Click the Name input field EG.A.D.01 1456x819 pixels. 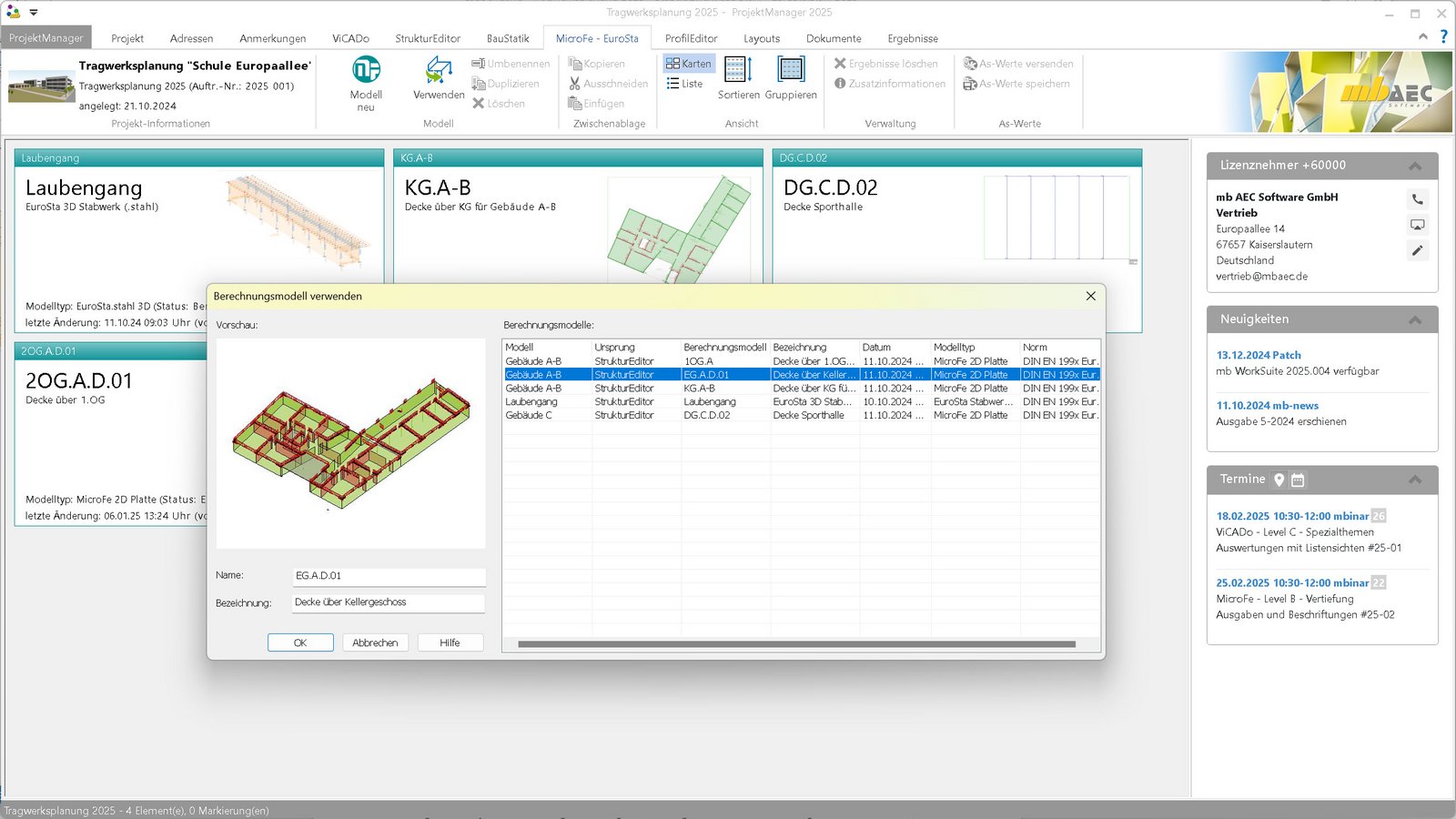pos(389,576)
